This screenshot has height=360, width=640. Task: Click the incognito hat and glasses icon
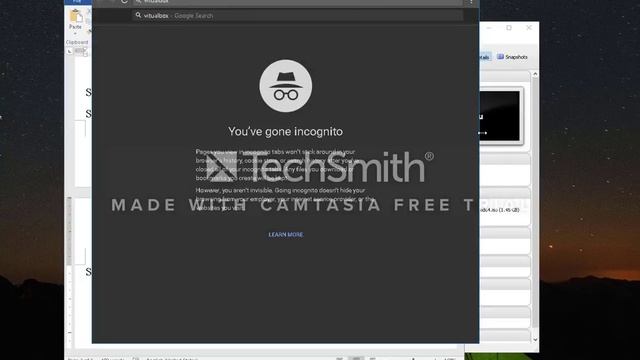[x=286, y=86]
